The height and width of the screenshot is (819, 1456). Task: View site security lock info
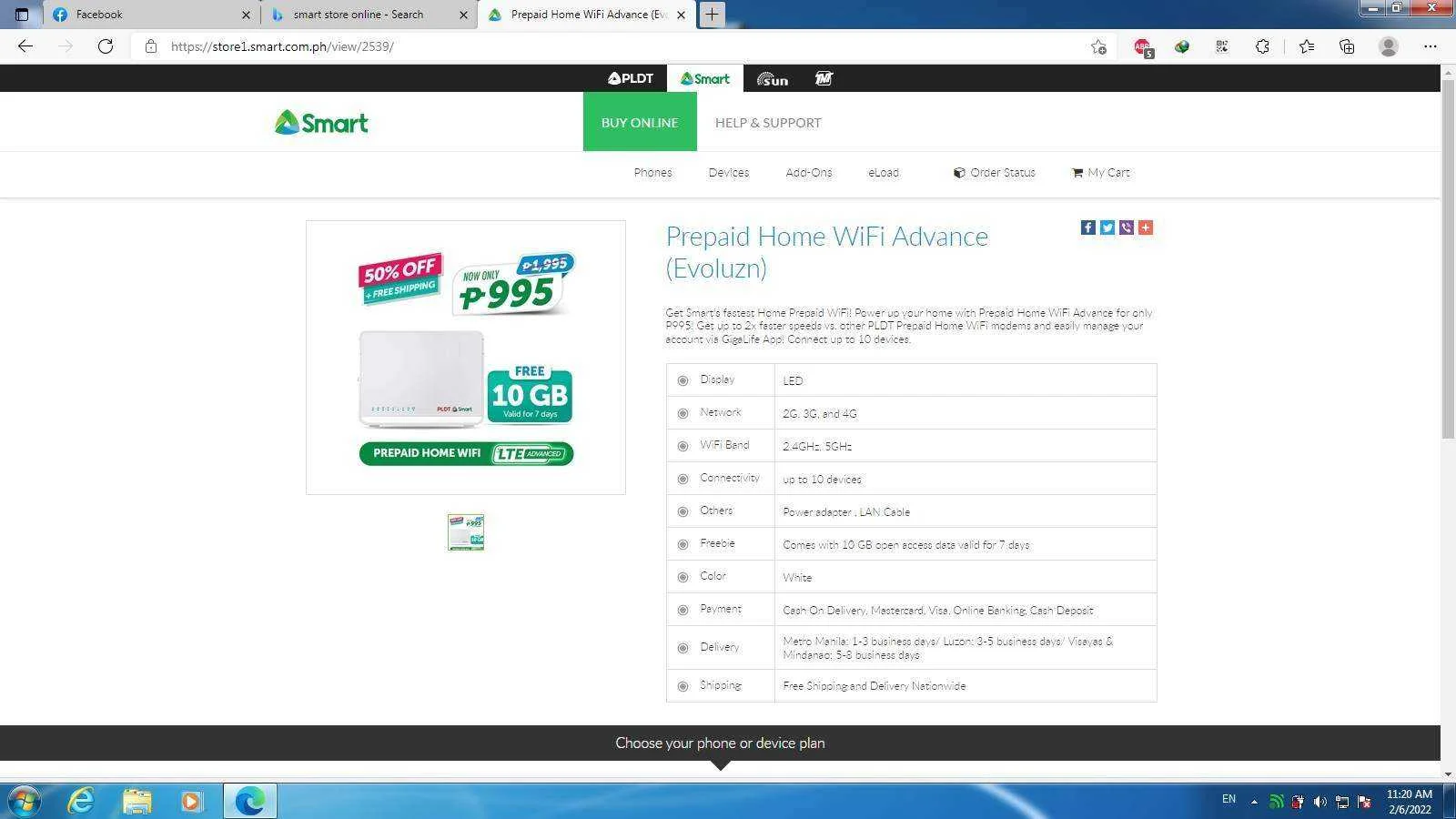151,46
